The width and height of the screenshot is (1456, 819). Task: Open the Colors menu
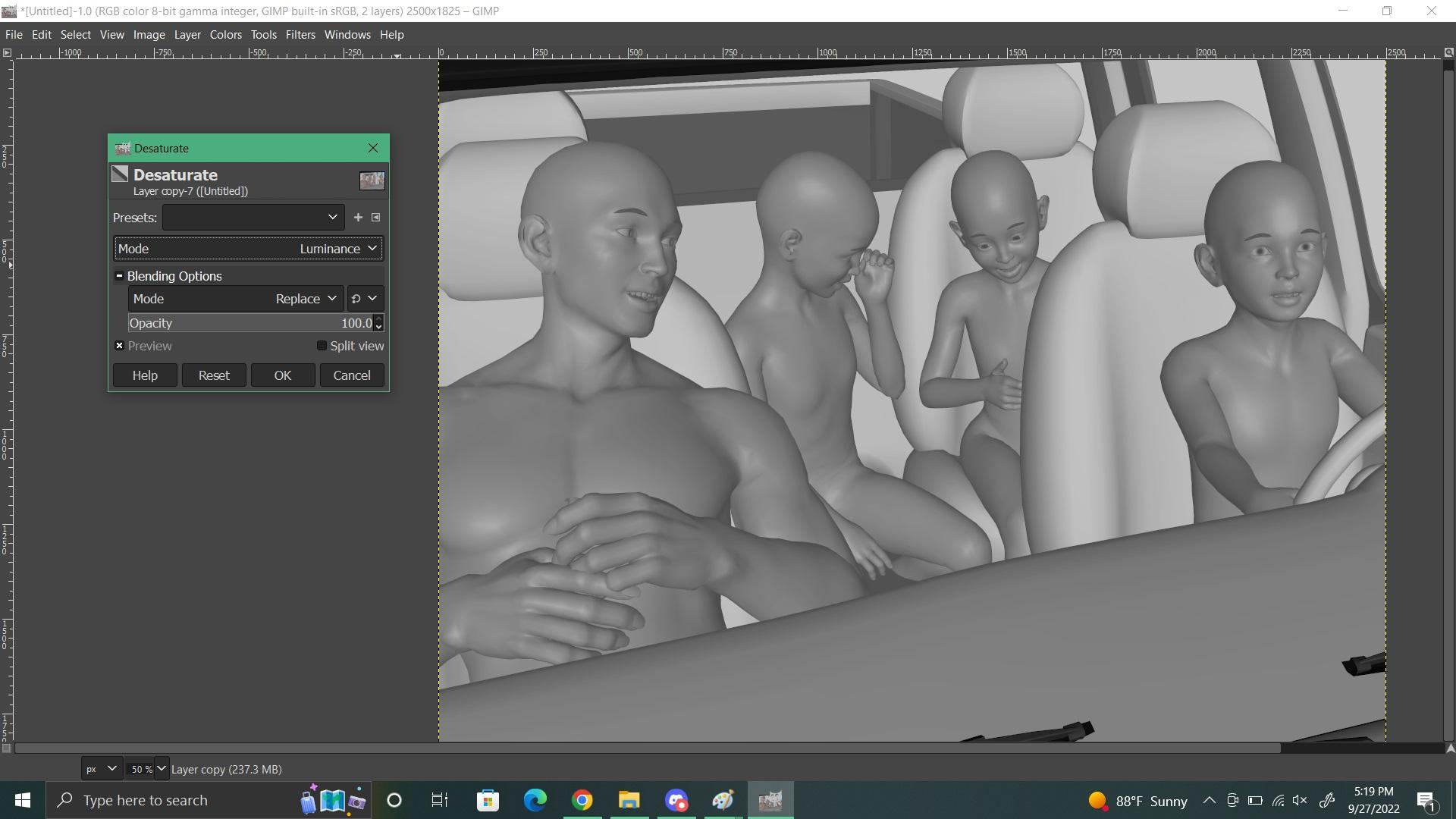(225, 35)
